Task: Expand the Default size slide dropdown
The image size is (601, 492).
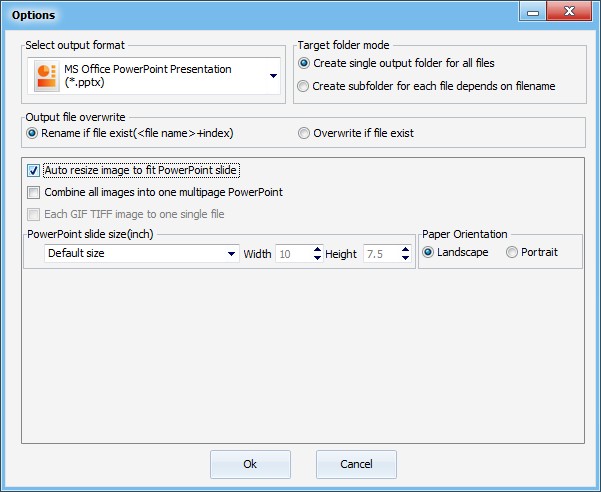Action: coord(232,254)
